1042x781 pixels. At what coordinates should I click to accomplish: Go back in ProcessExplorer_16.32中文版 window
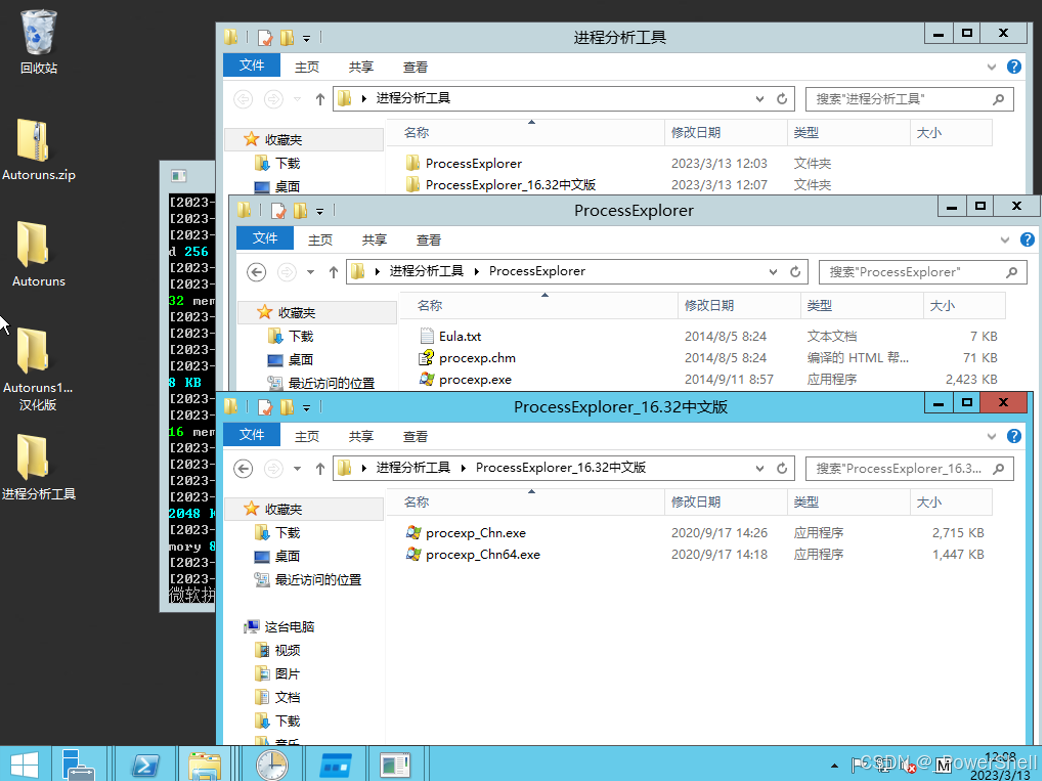243,469
